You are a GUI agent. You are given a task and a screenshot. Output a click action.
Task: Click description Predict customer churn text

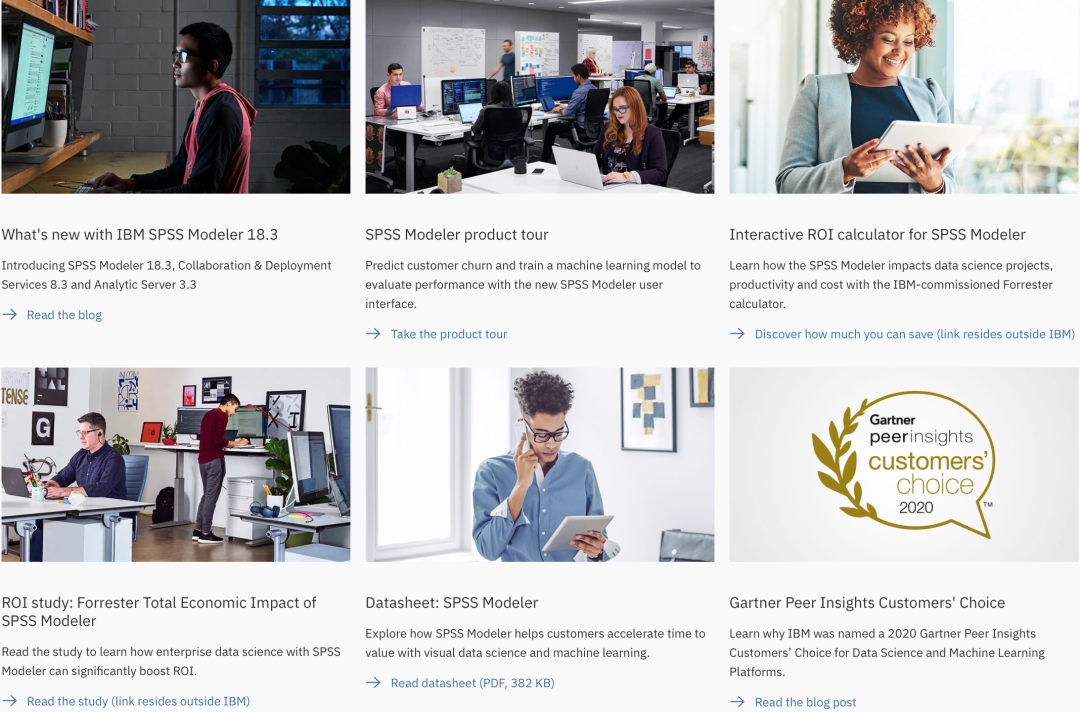(x=533, y=284)
